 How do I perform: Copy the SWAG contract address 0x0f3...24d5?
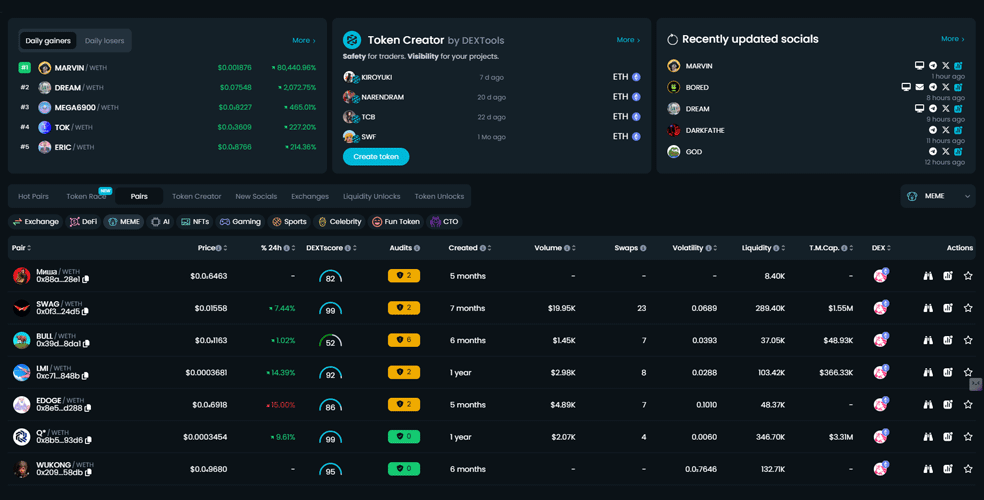click(x=85, y=312)
